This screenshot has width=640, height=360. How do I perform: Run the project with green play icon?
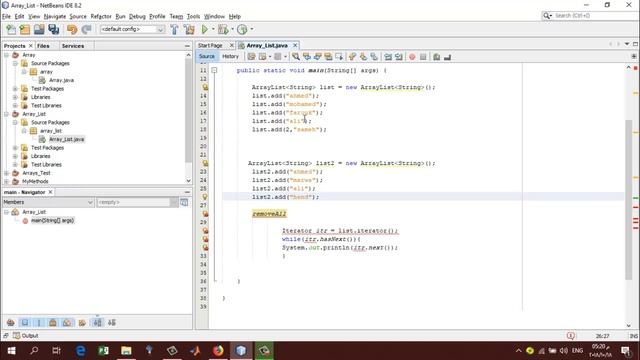pyautogui.click(x=204, y=29)
